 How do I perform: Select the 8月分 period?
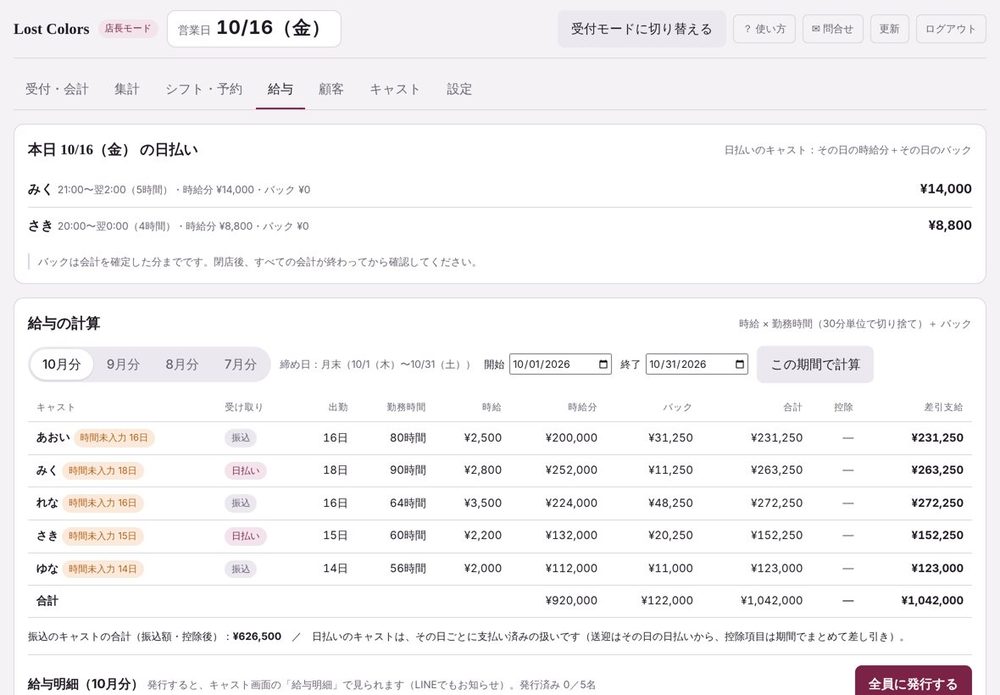click(x=182, y=364)
